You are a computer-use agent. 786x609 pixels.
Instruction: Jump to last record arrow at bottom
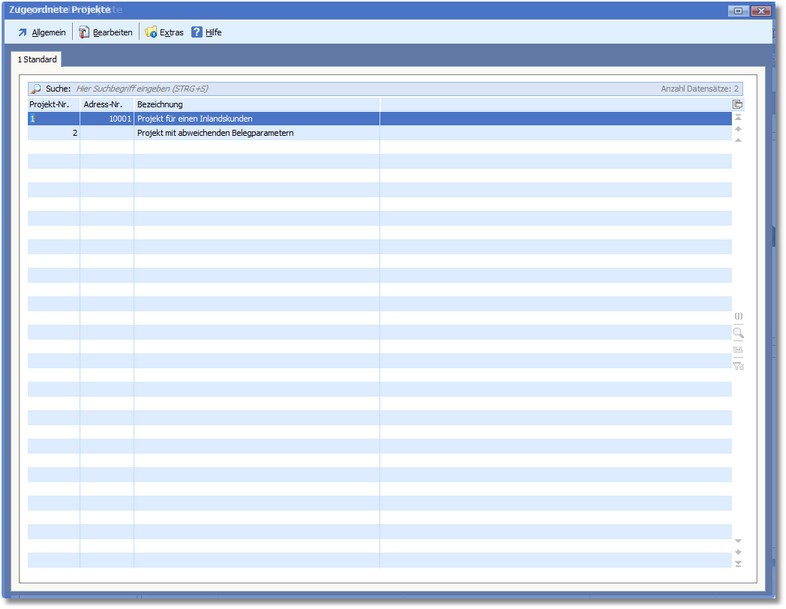coord(738,564)
